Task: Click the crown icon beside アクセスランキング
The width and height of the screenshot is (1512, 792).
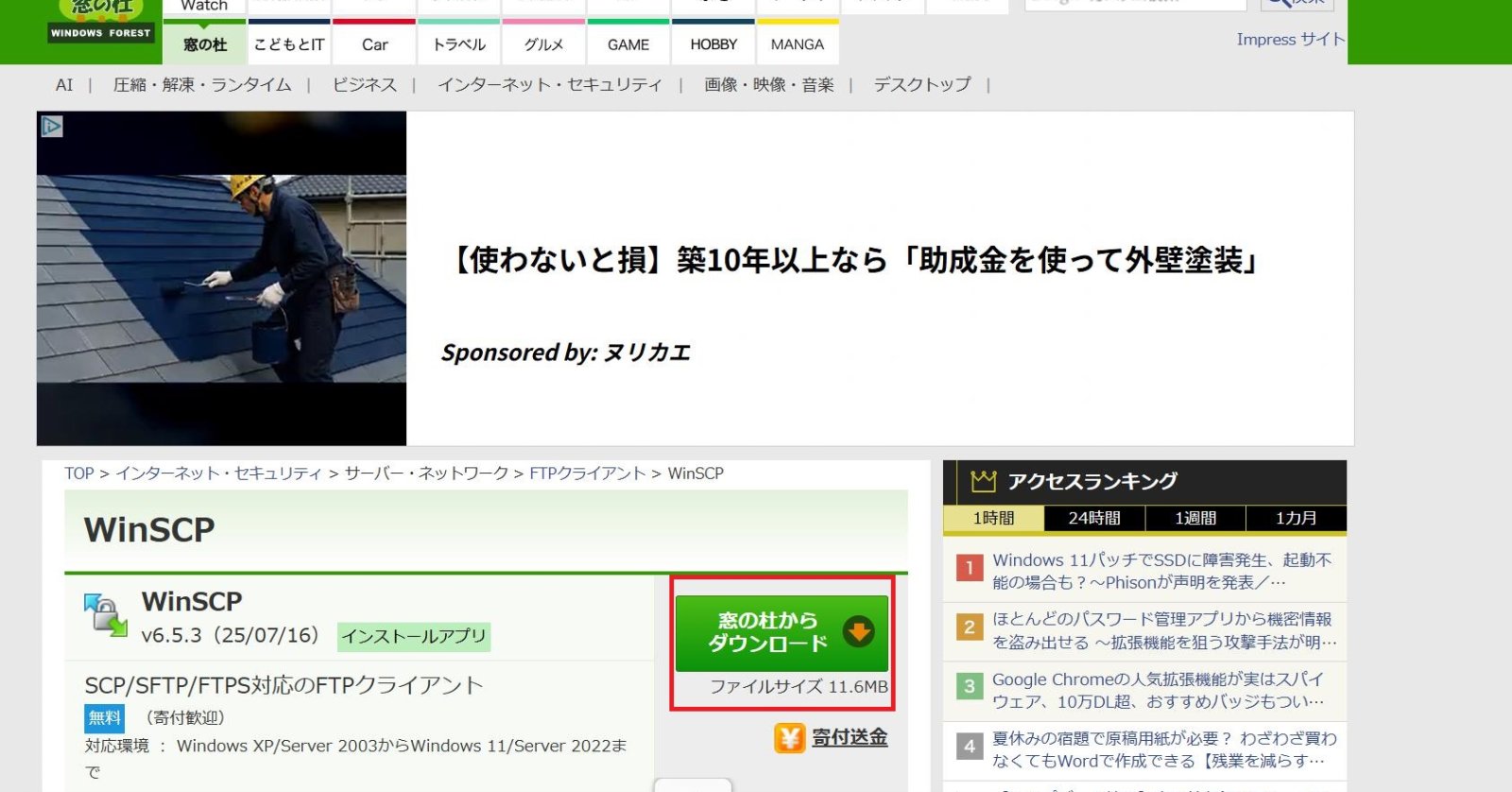Action: 983,481
